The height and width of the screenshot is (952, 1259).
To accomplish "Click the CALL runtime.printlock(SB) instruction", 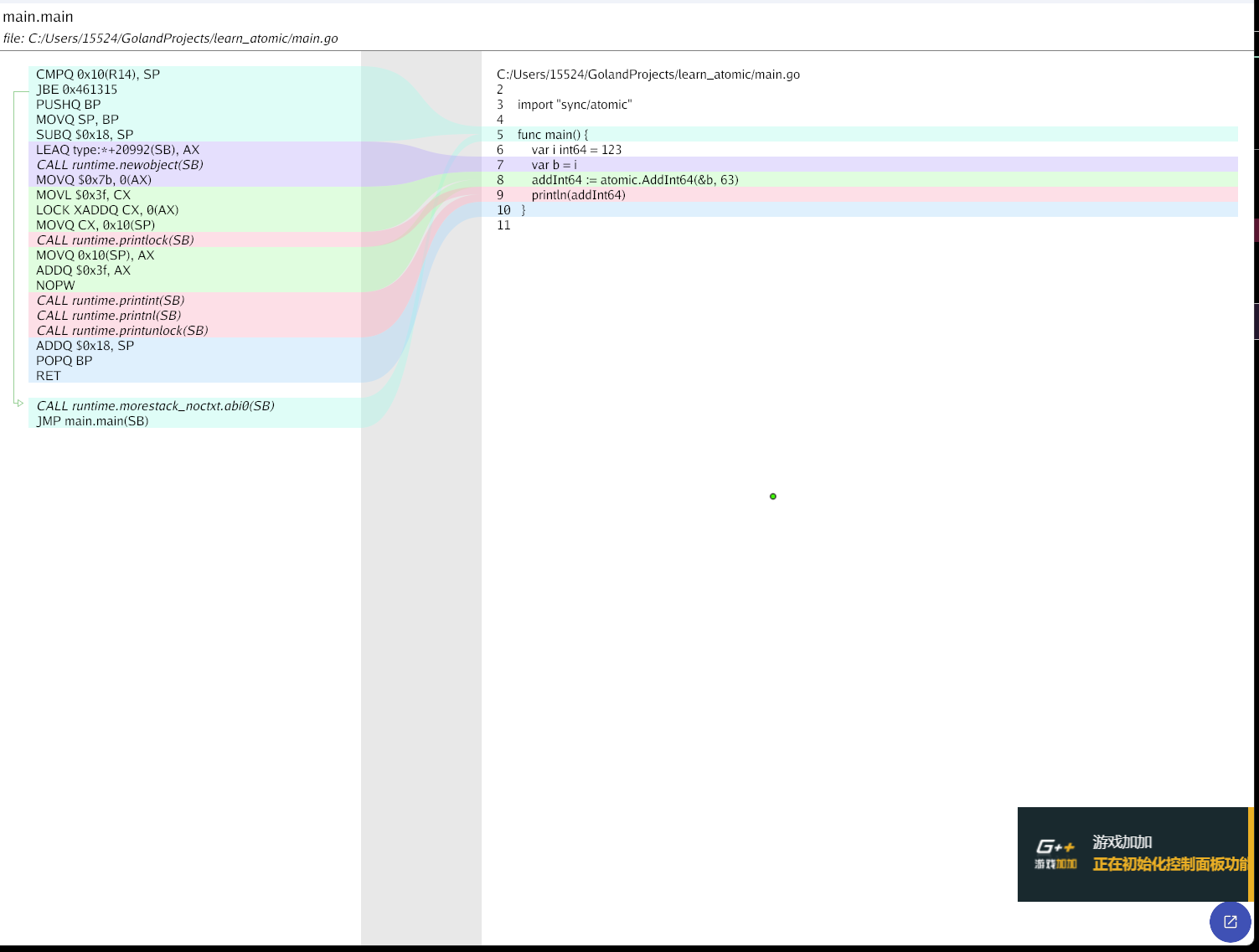I will (x=115, y=240).
